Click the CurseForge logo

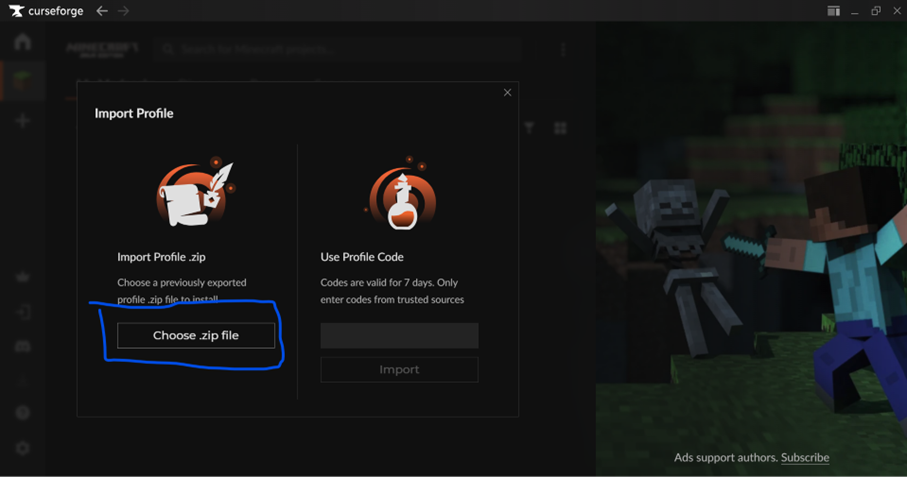click(46, 11)
